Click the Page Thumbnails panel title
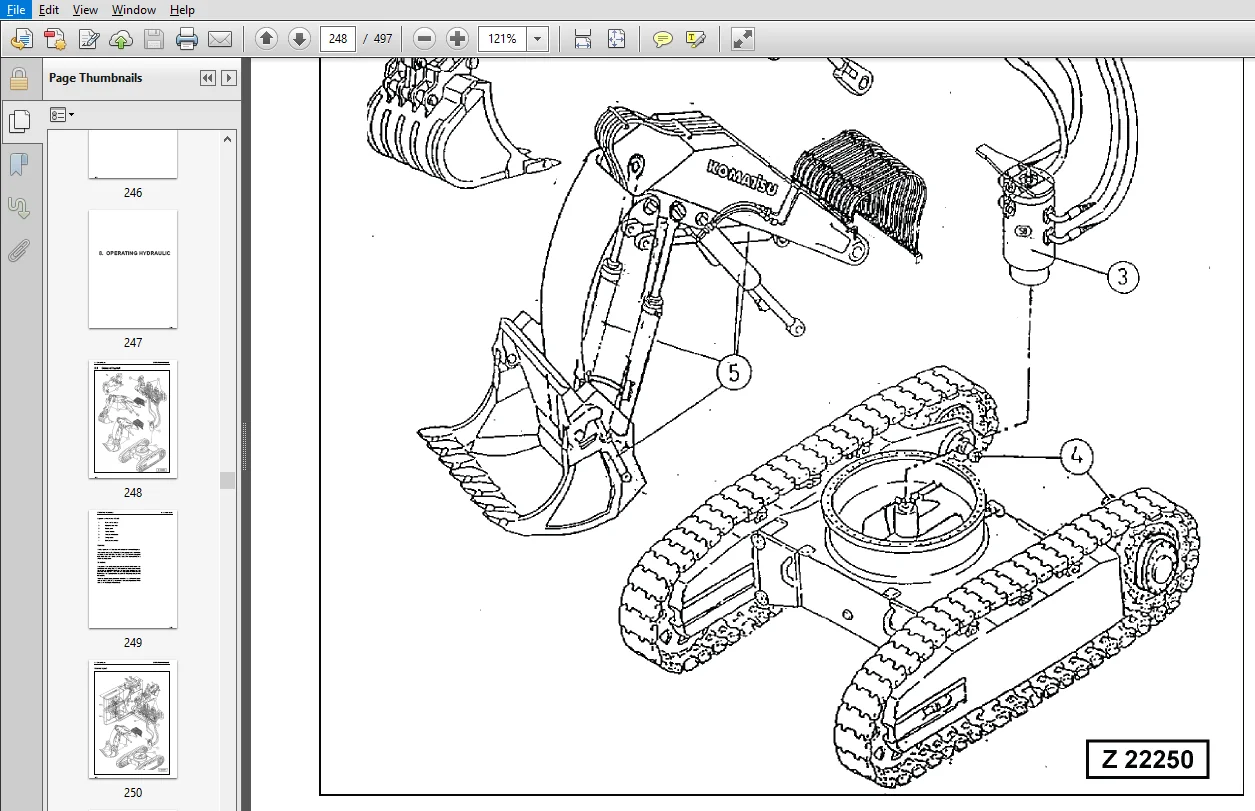Screen dimensions: 1255x811 point(95,78)
